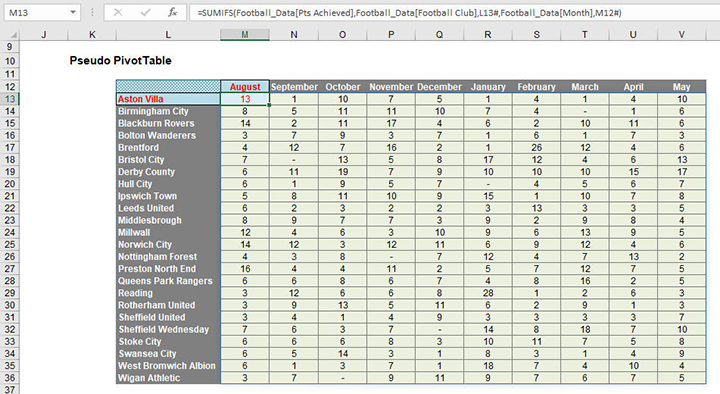Click Derby County's October value 19
Image resolution: width=720 pixels, height=394 pixels.
(343, 172)
